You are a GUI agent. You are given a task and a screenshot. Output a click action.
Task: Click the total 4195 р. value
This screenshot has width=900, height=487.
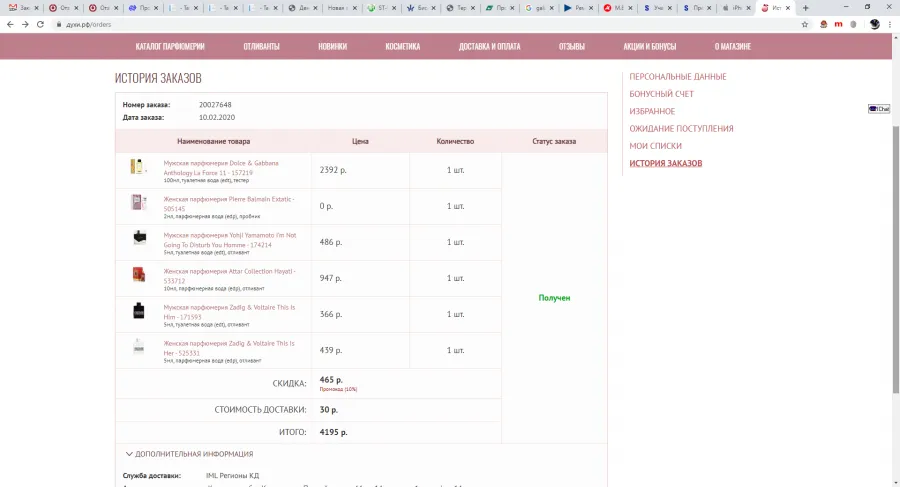tap(333, 432)
